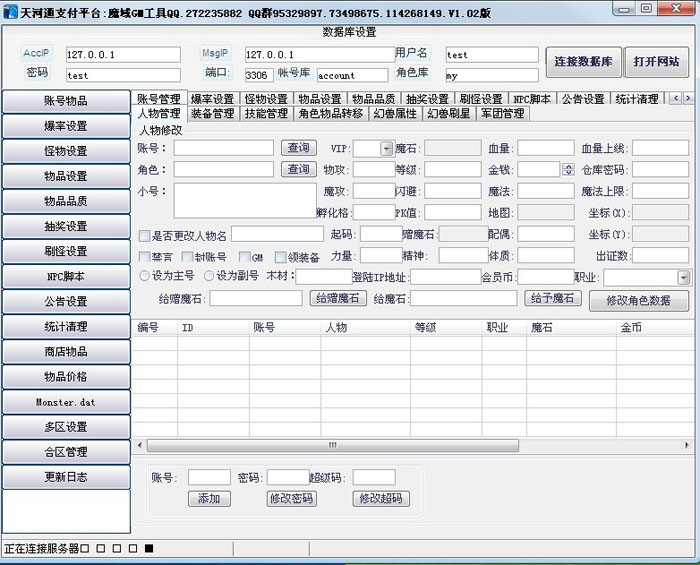700x565 pixels.
Task: Click the app icon in the title bar
Action: 11,9
